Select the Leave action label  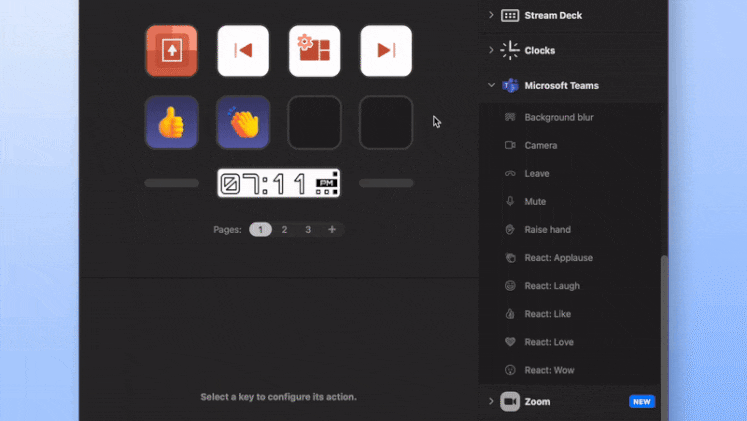[x=537, y=173]
